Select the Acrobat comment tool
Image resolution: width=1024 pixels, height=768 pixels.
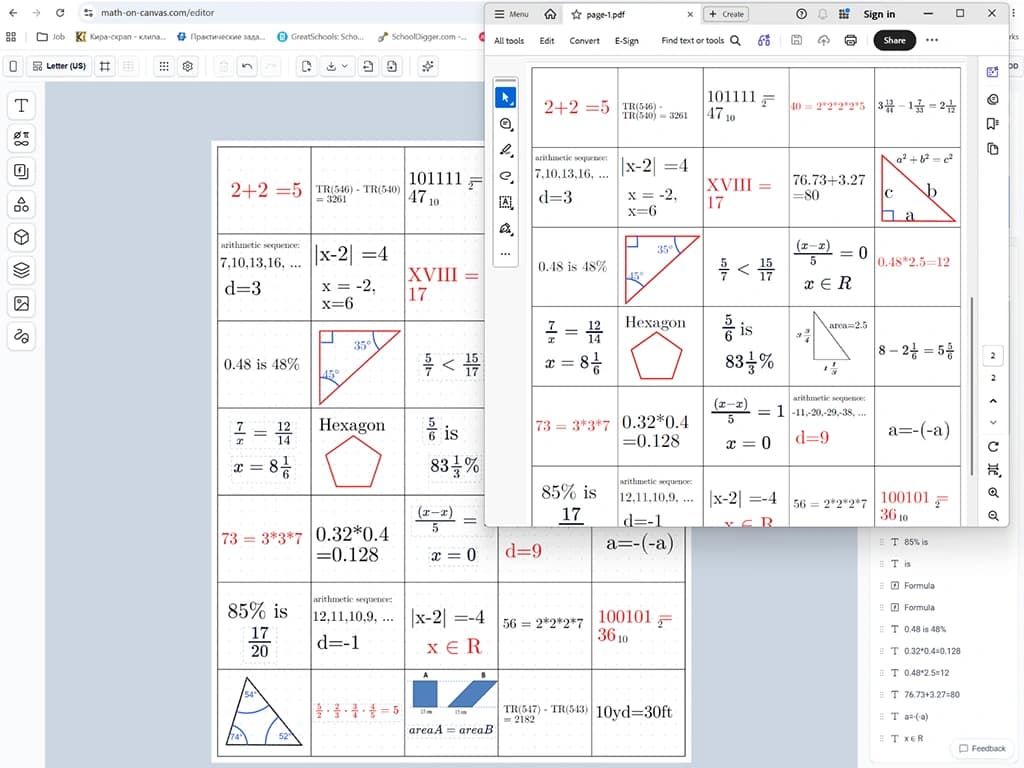click(505, 123)
